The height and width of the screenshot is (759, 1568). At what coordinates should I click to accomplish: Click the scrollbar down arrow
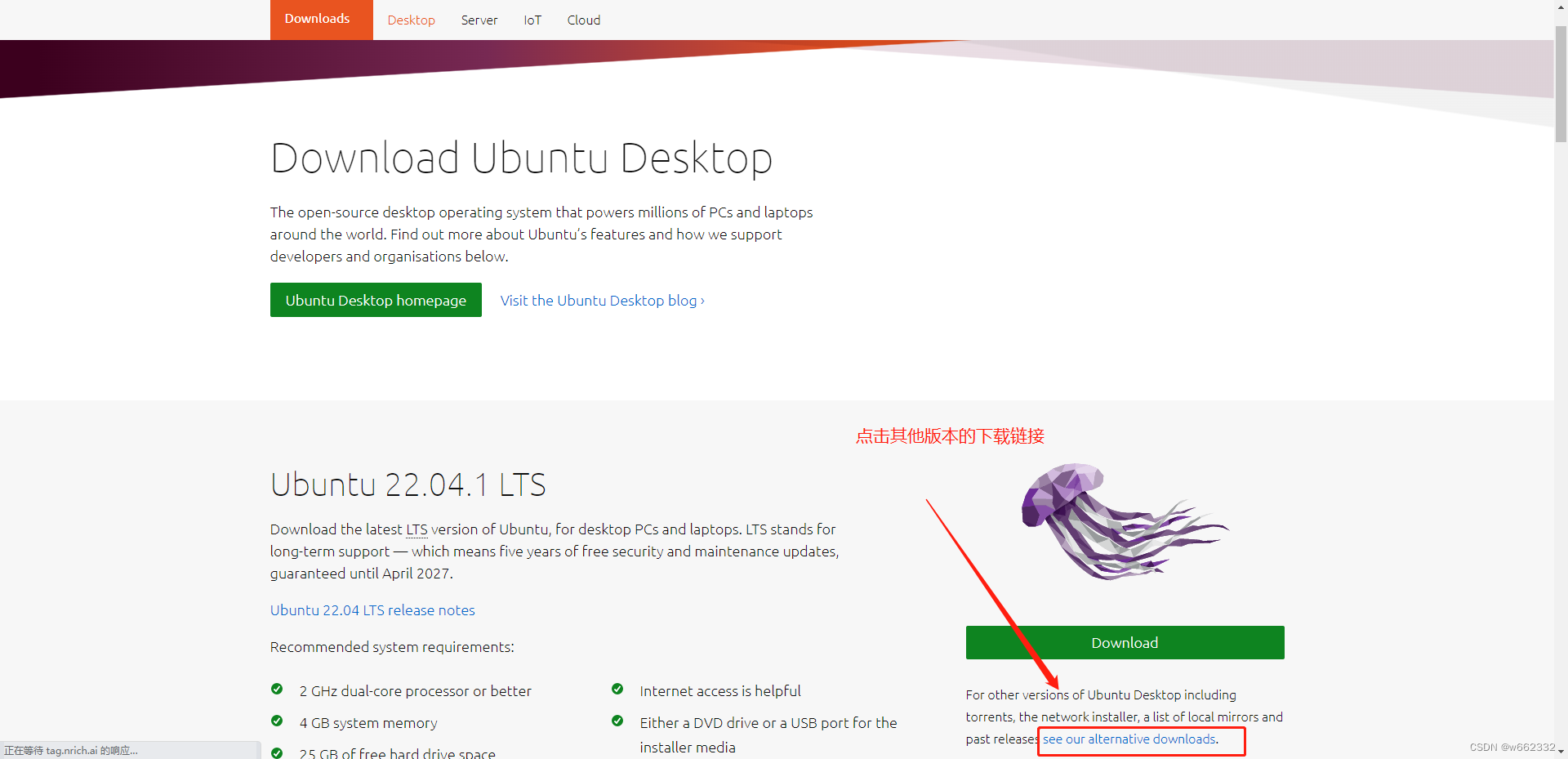point(1561,751)
